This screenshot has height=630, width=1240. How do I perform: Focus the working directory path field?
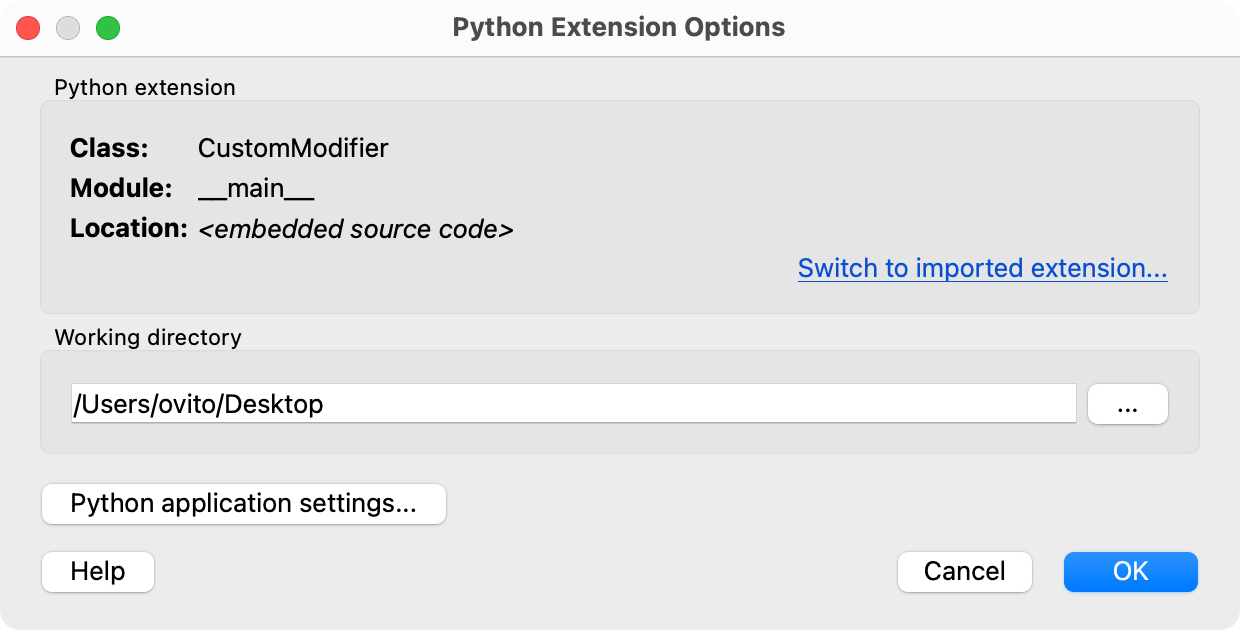pos(573,404)
